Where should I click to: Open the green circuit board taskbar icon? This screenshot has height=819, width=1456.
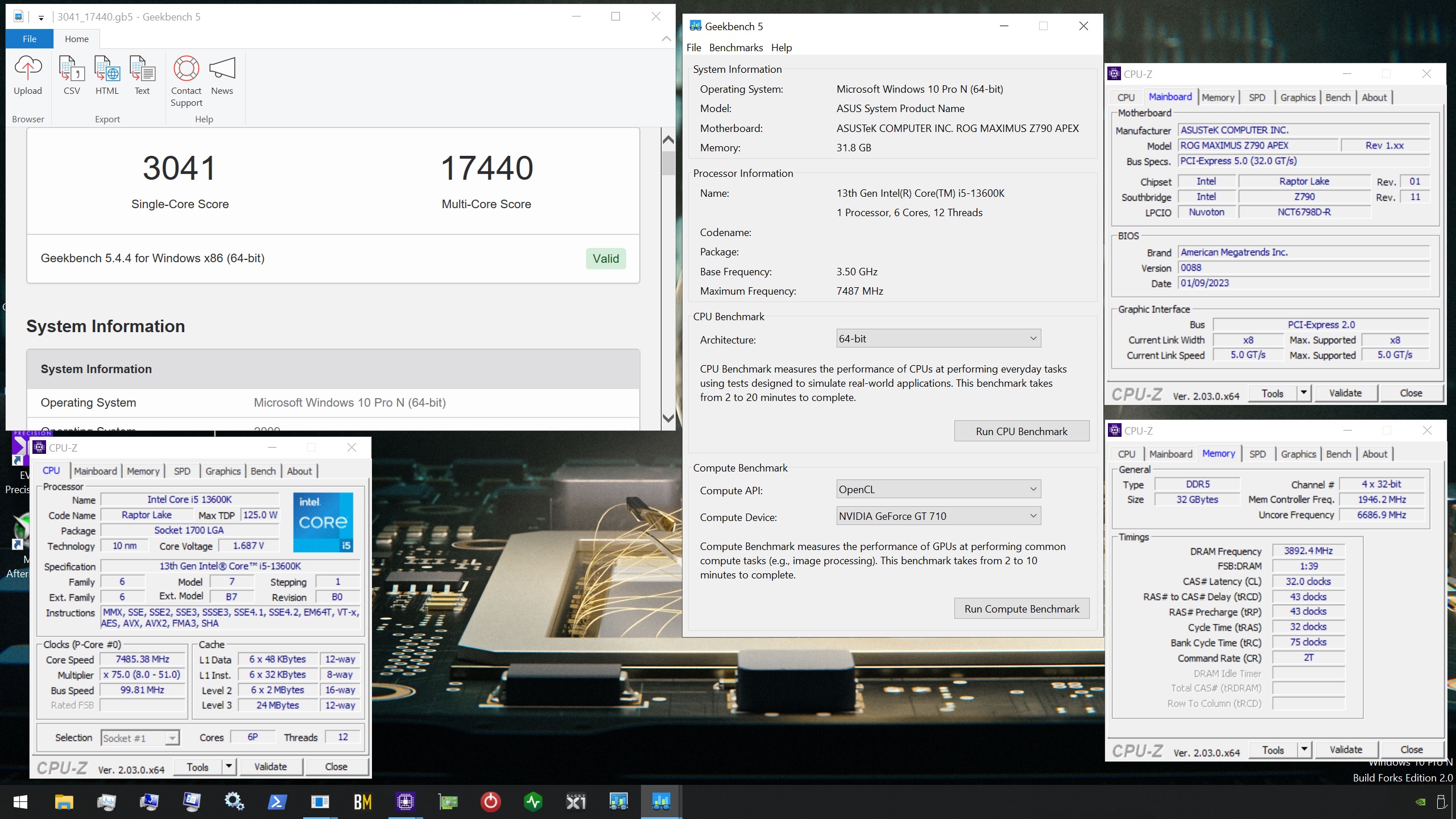point(448,802)
